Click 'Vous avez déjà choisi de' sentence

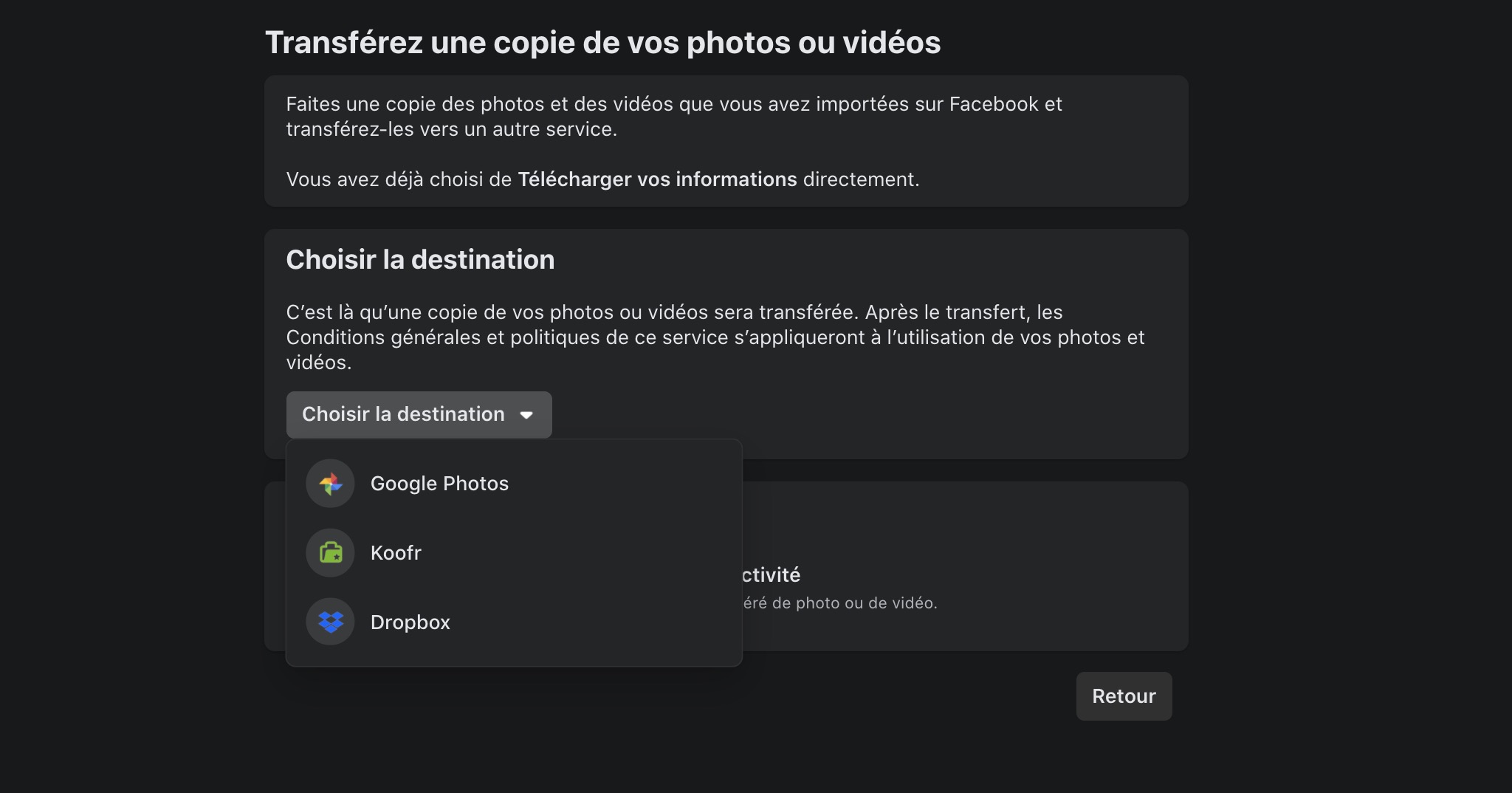click(399, 179)
